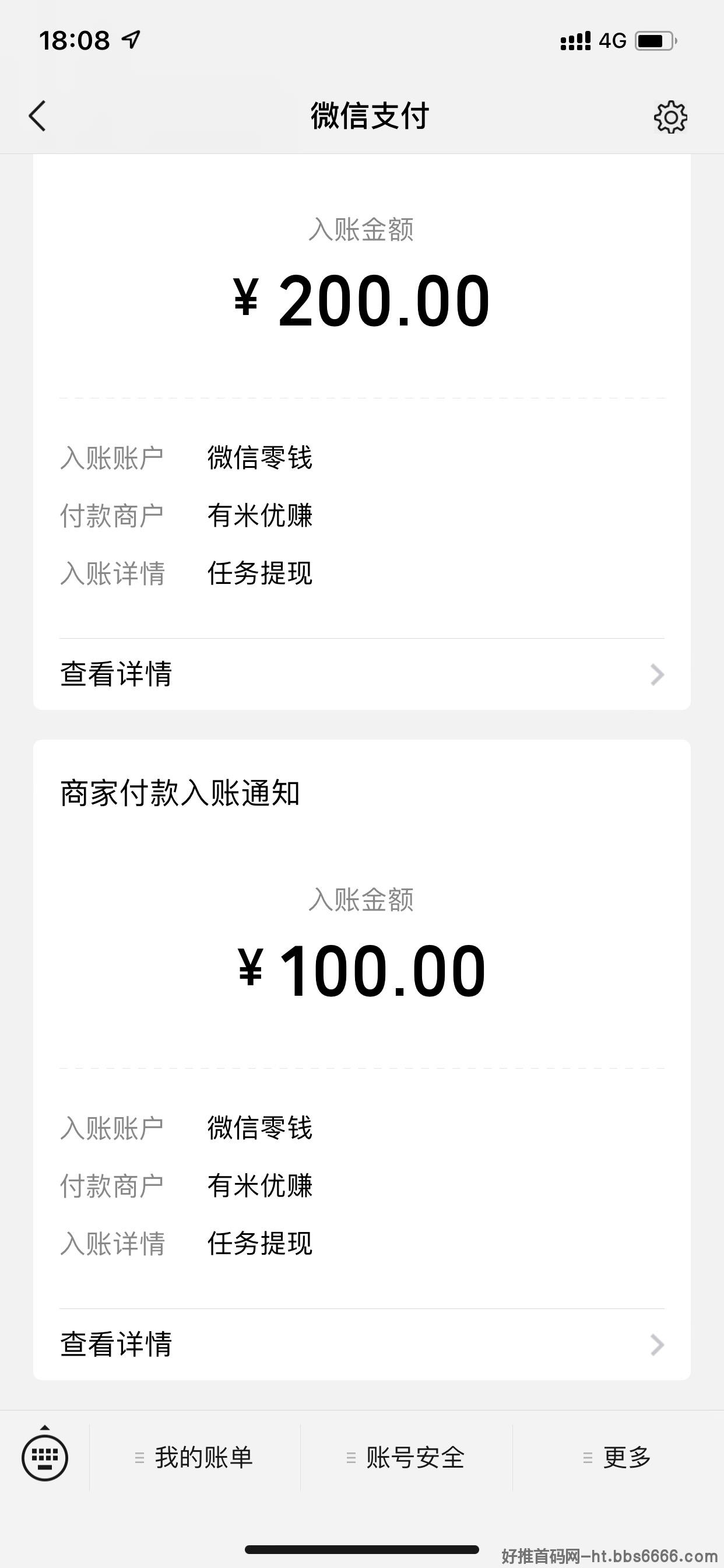
Task: Open 查看详情 for the 100.00 payment
Action: (x=362, y=1345)
